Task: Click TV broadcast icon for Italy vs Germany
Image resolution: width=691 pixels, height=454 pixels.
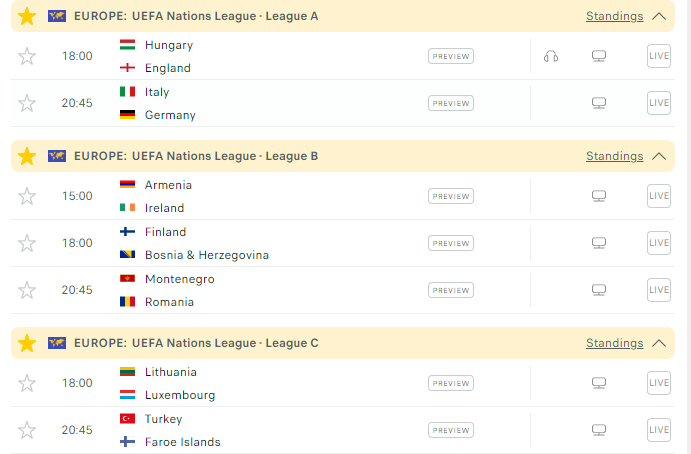Action: 599,103
